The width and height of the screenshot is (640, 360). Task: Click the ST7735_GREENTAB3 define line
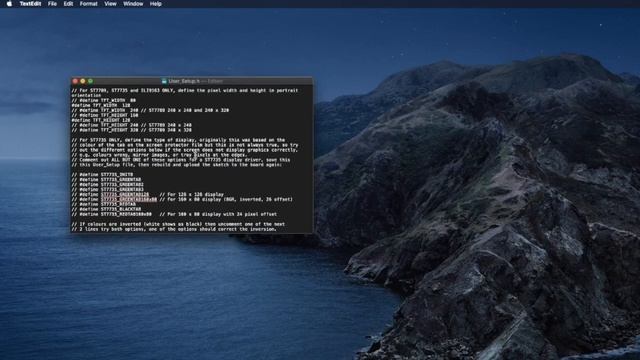pos(108,189)
